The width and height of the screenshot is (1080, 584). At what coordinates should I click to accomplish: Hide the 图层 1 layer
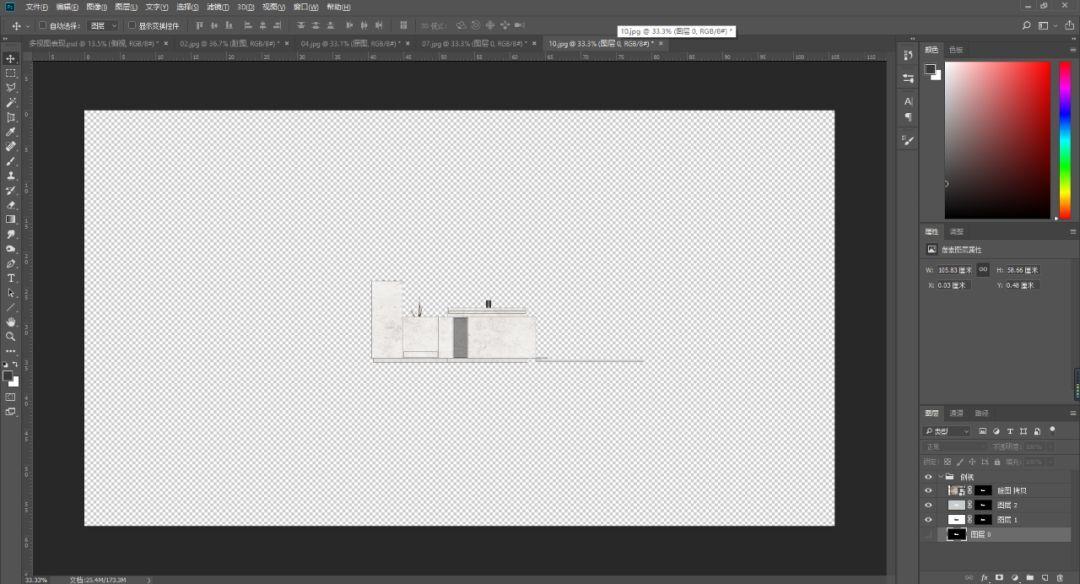pos(928,520)
